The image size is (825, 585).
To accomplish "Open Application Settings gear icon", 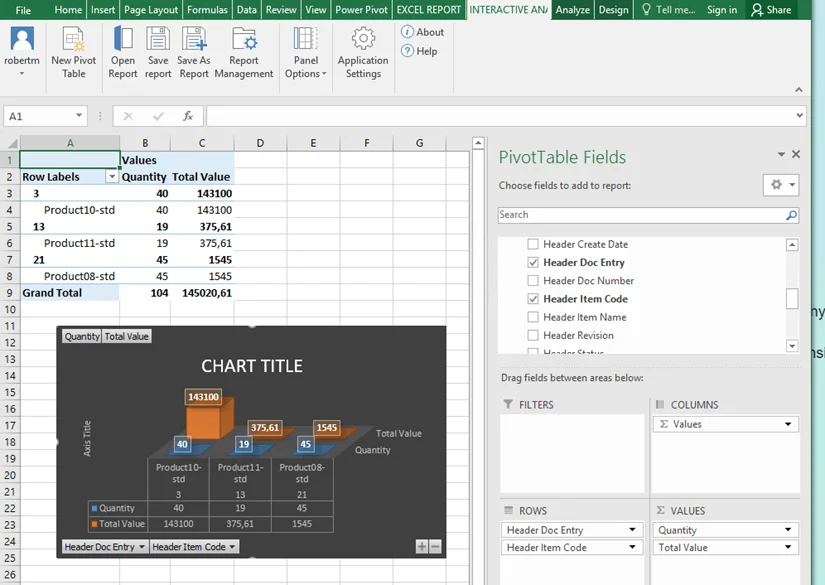I will point(363,41).
